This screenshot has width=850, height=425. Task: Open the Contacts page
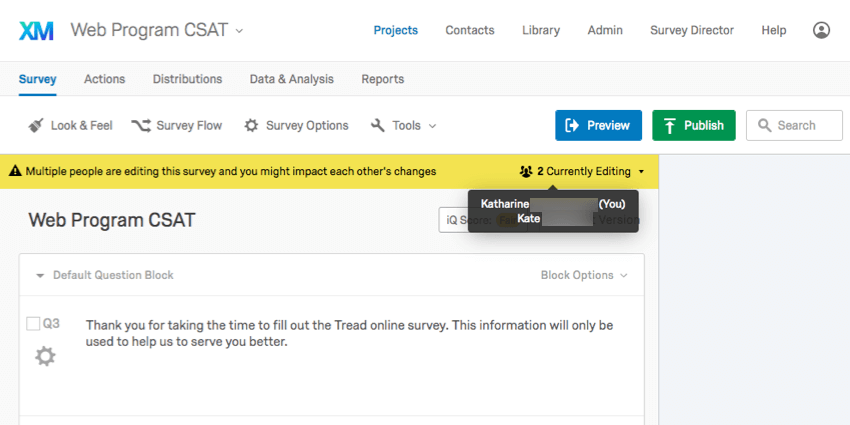[x=470, y=30]
